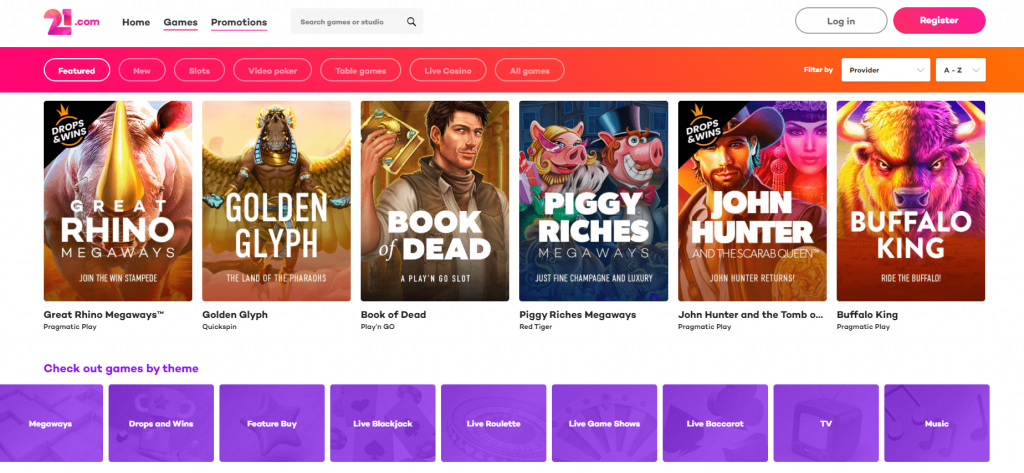Image resolution: width=1024 pixels, height=473 pixels.
Task: Open Buffalo King game thumbnail
Action: pos(911,201)
